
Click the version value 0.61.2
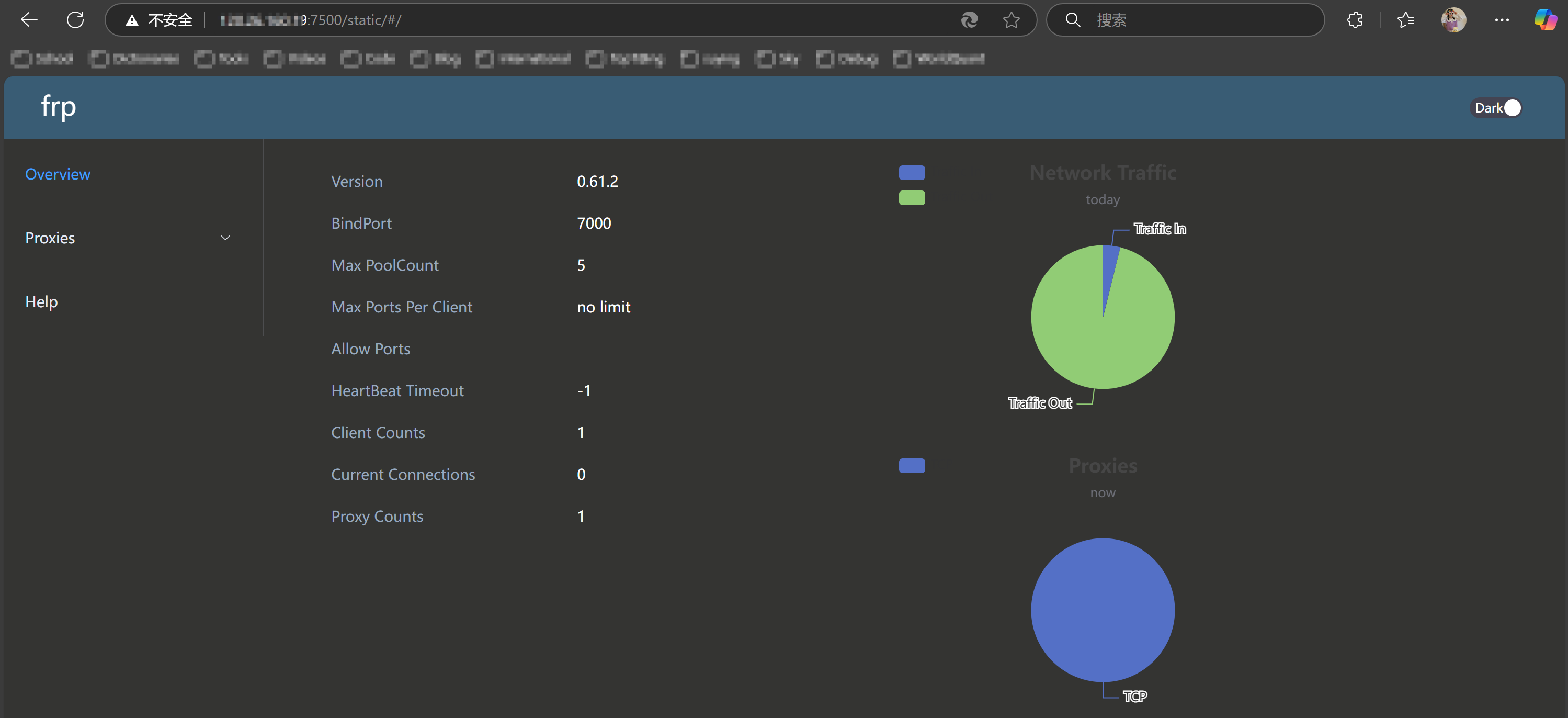(x=597, y=182)
